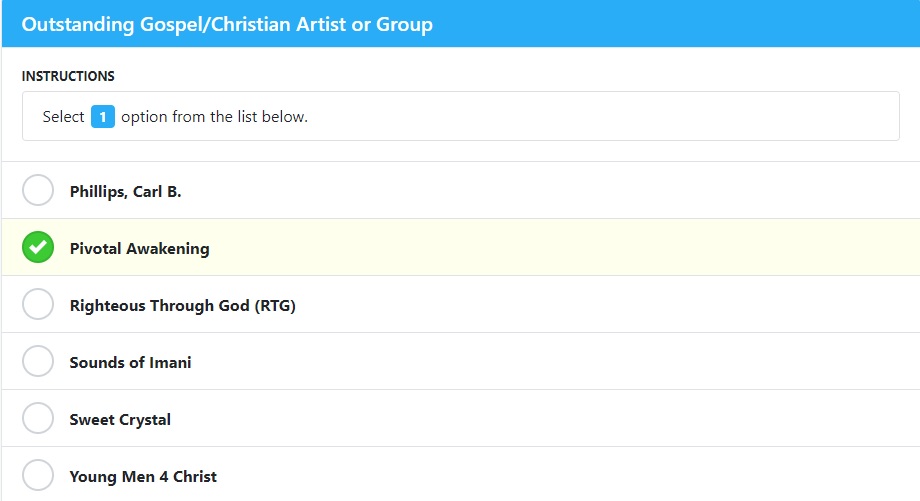Screen dimensions: 920x501
Task: Deselect the green Pivotal Awakening checkmark
Action: (x=38, y=247)
